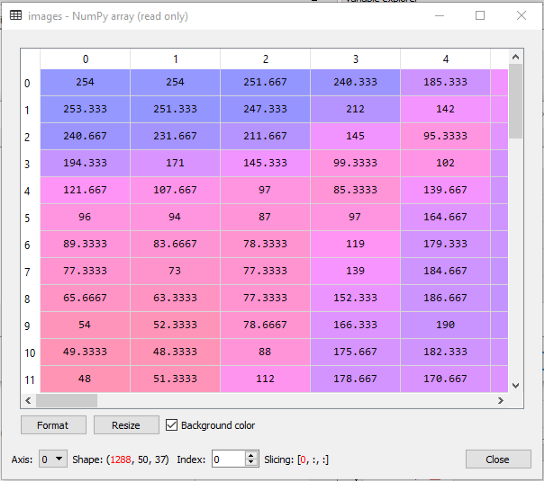Increment the Index spinbox up arrow
Screen dimensions: 544x481
point(251,455)
